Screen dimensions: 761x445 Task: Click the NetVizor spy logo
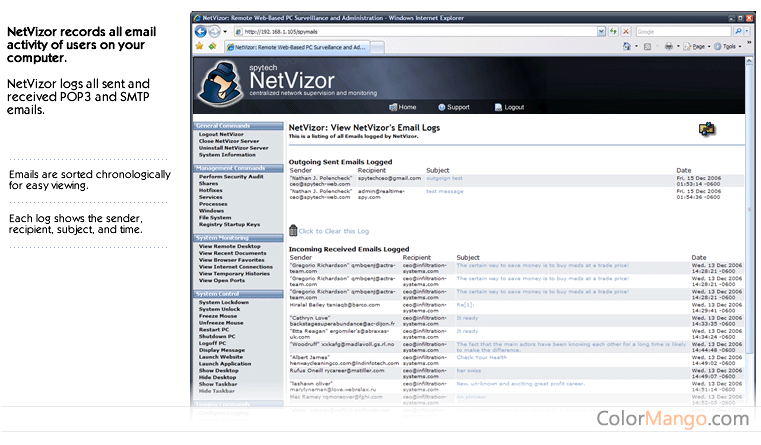pos(221,83)
